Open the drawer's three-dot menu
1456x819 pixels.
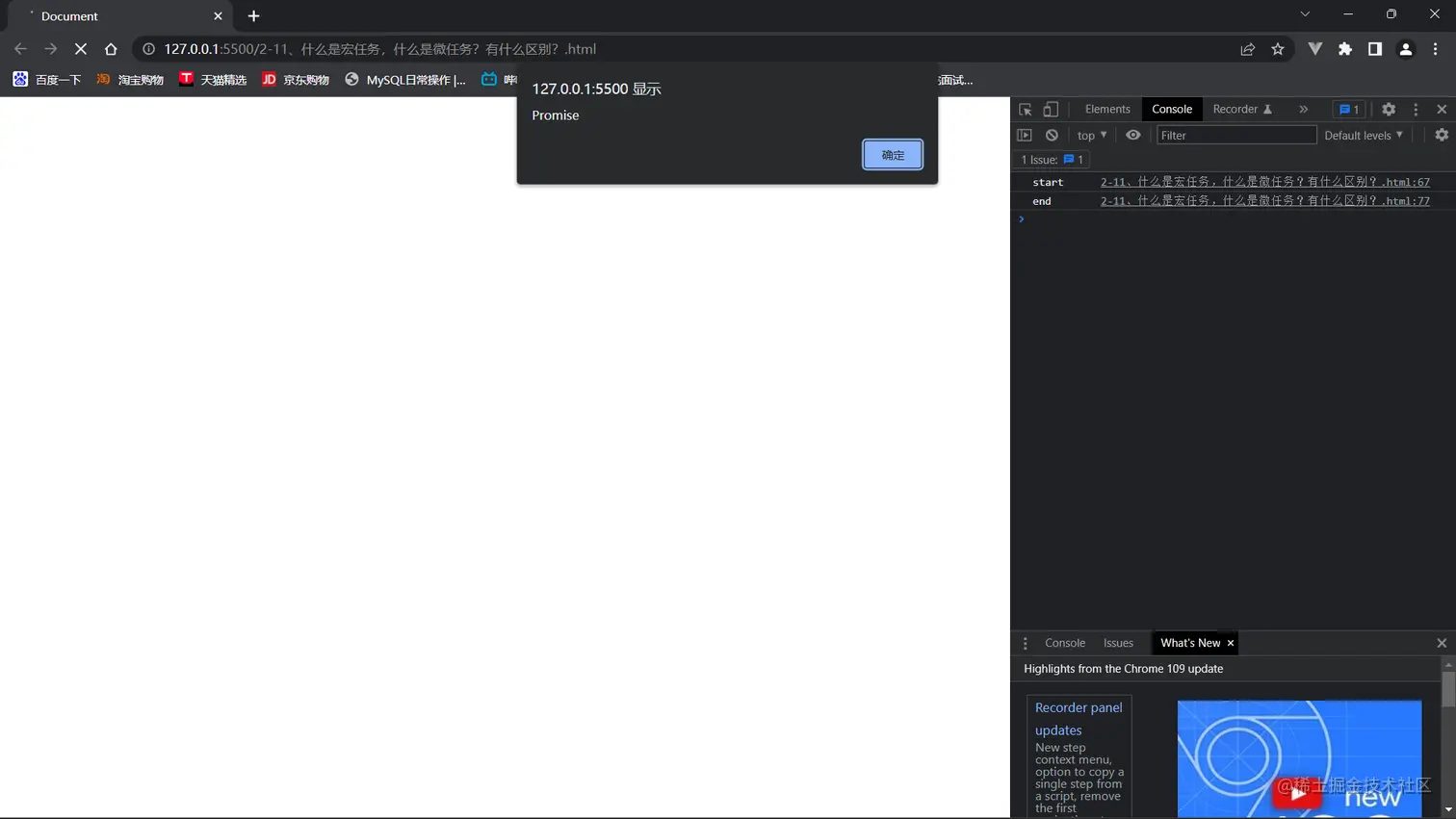(x=1026, y=643)
